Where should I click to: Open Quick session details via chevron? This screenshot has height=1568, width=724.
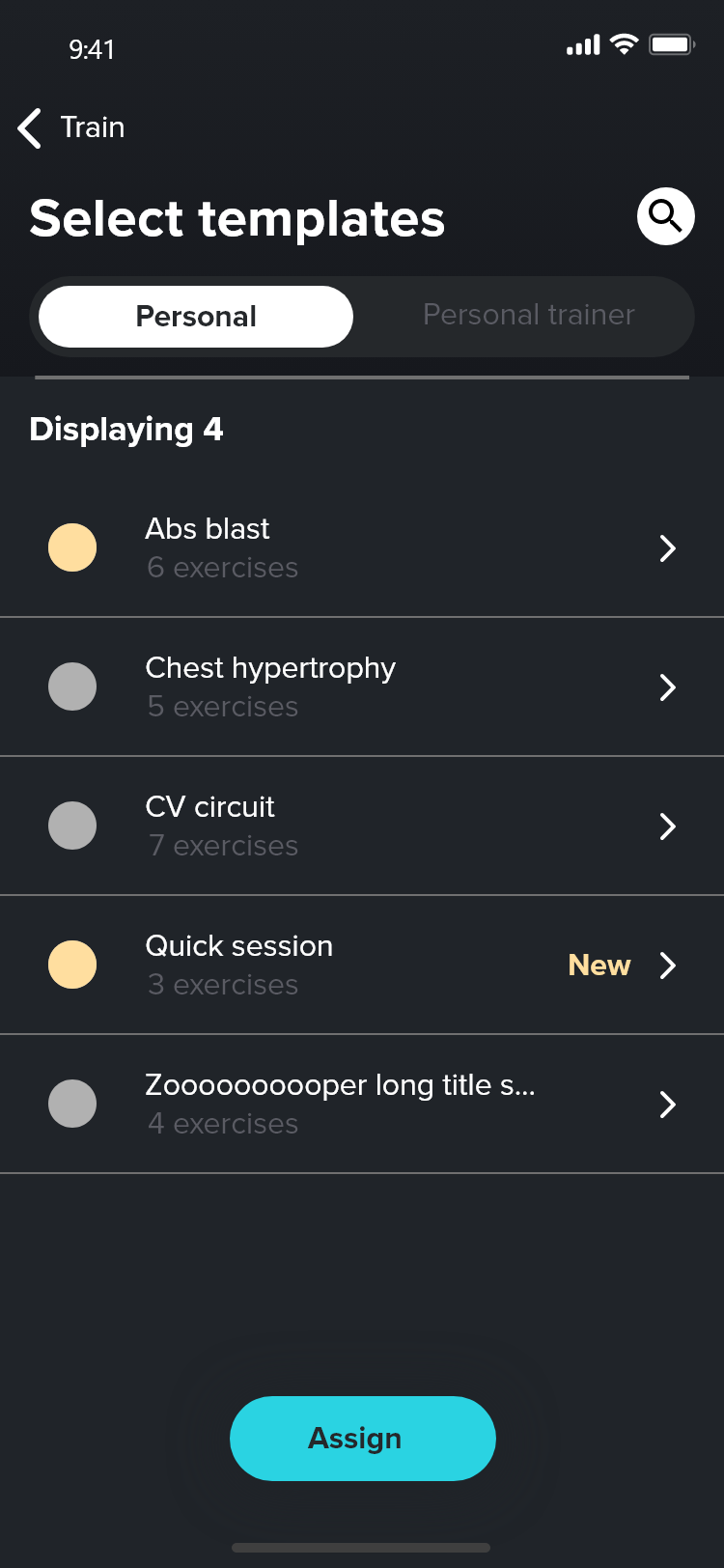click(667, 966)
